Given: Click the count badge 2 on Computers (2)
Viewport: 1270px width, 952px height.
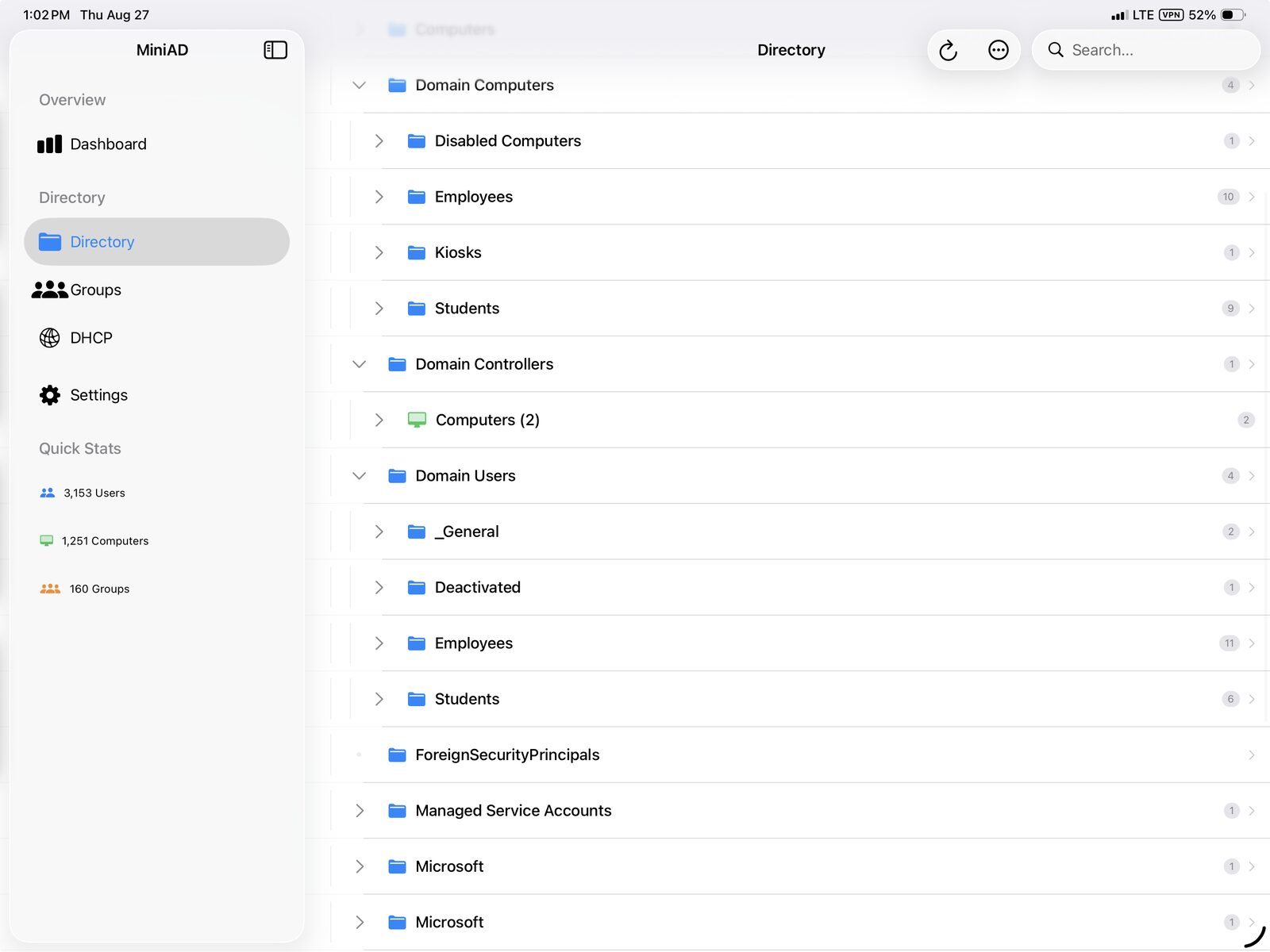Looking at the screenshot, I should pyautogui.click(x=1246, y=420).
